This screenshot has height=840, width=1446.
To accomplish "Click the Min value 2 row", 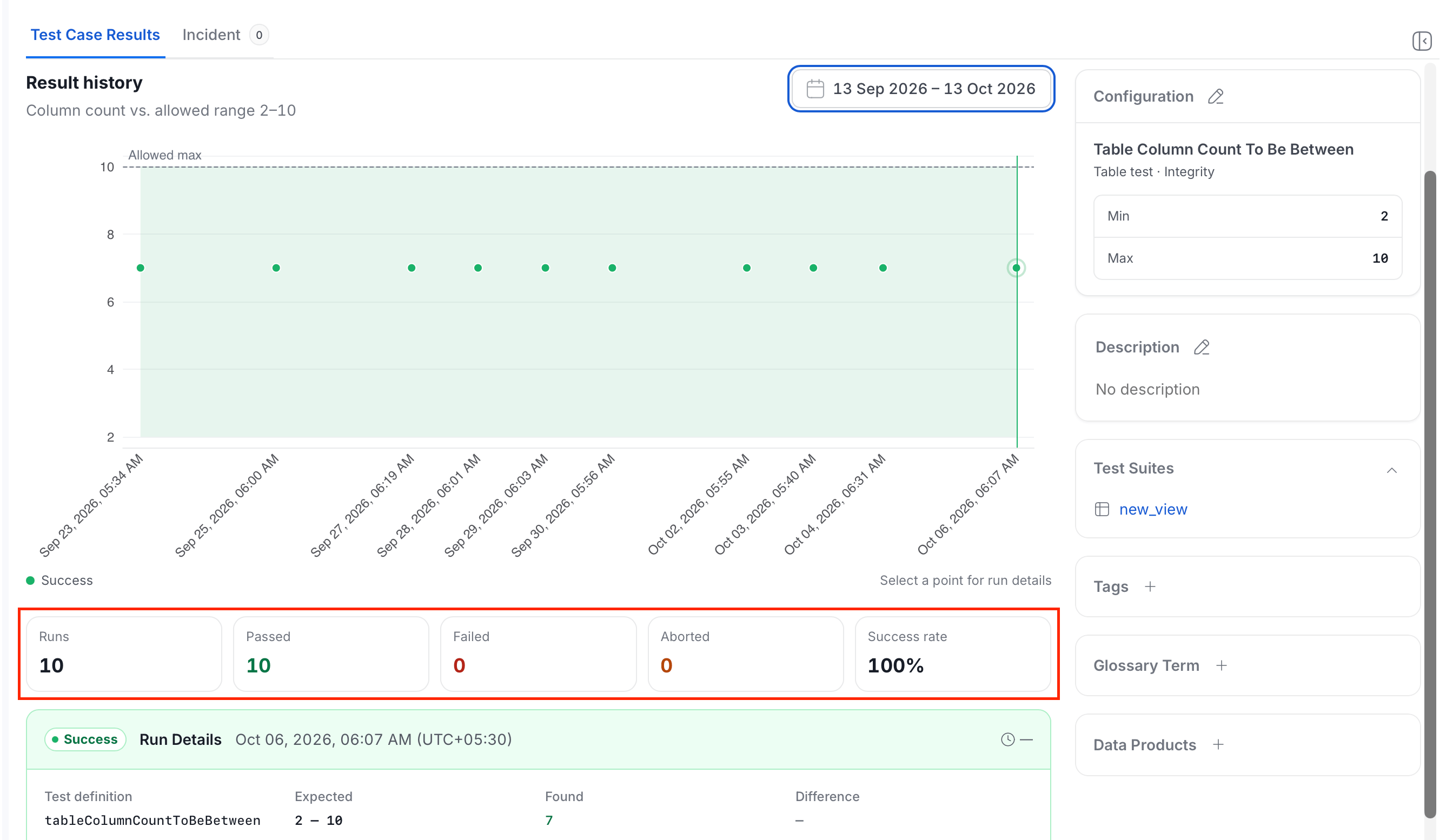I will pos(1248,216).
